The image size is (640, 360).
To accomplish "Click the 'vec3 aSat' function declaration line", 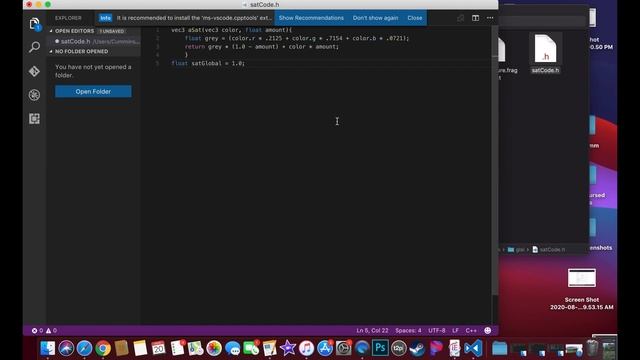I will point(231,30).
